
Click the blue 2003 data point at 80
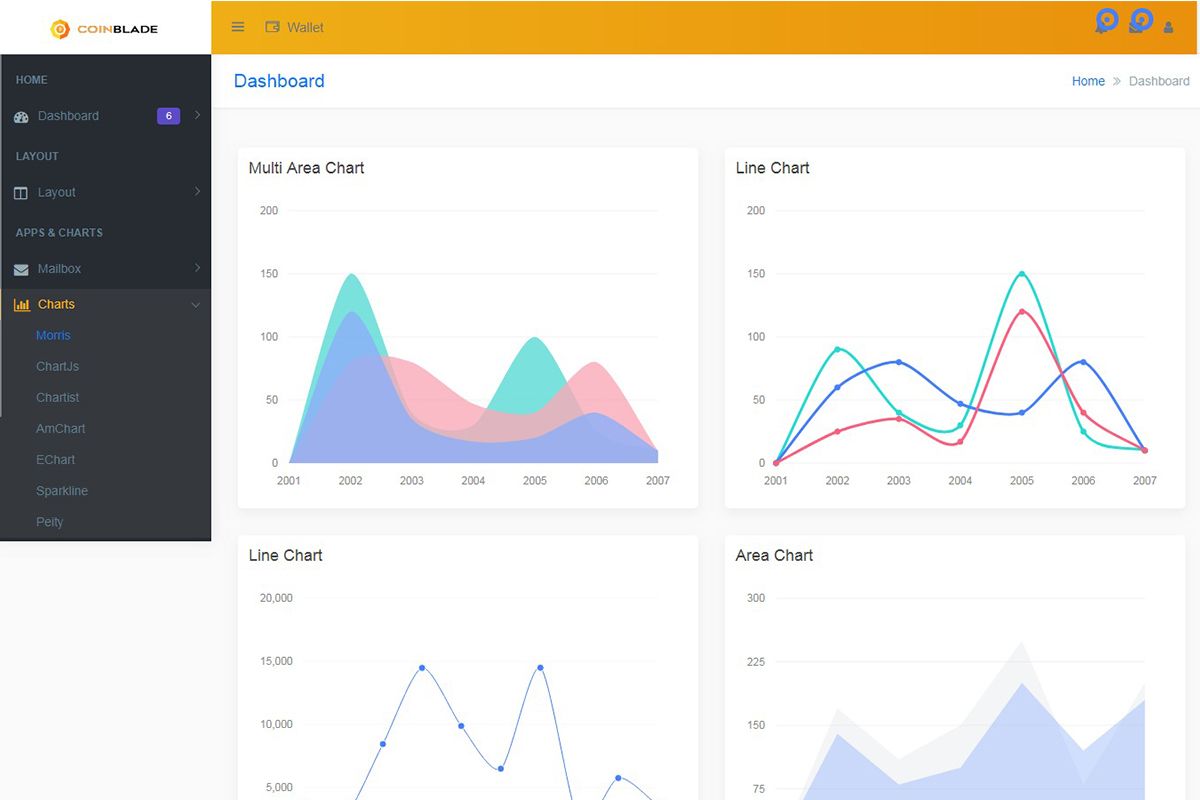[x=898, y=362]
